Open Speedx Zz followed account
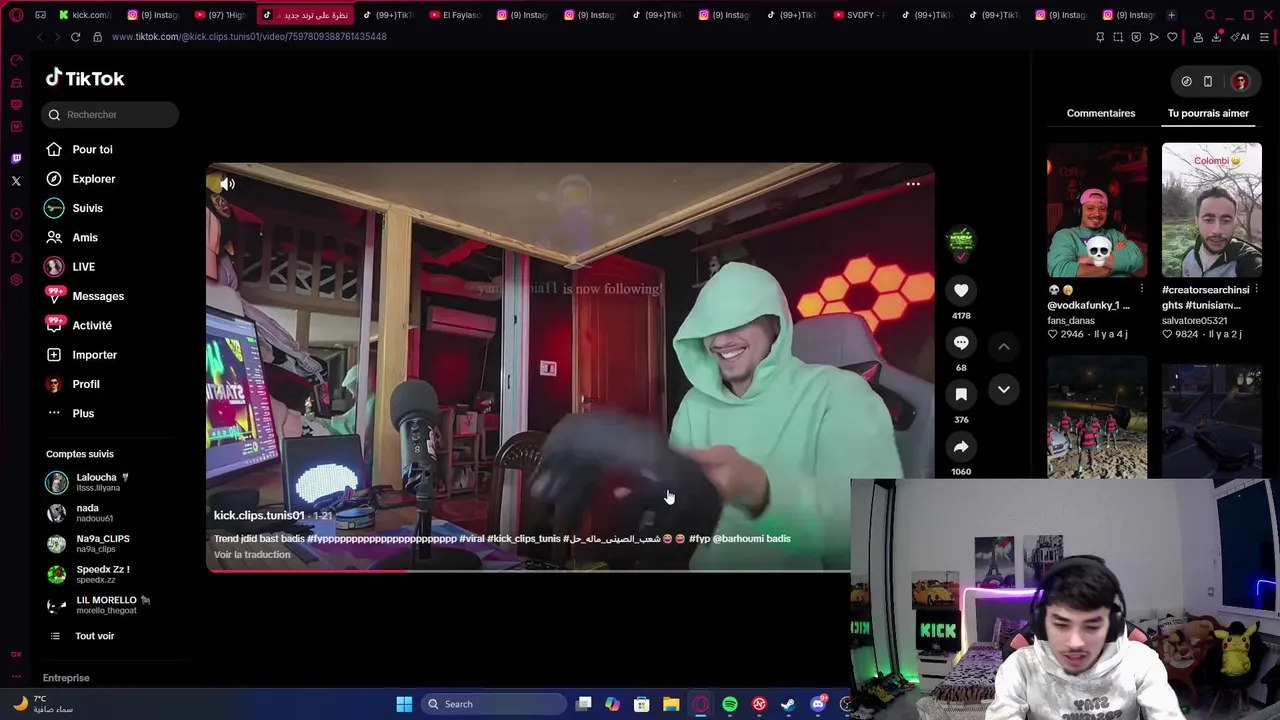The width and height of the screenshot is (1280, 720). [x=88, y=575]
